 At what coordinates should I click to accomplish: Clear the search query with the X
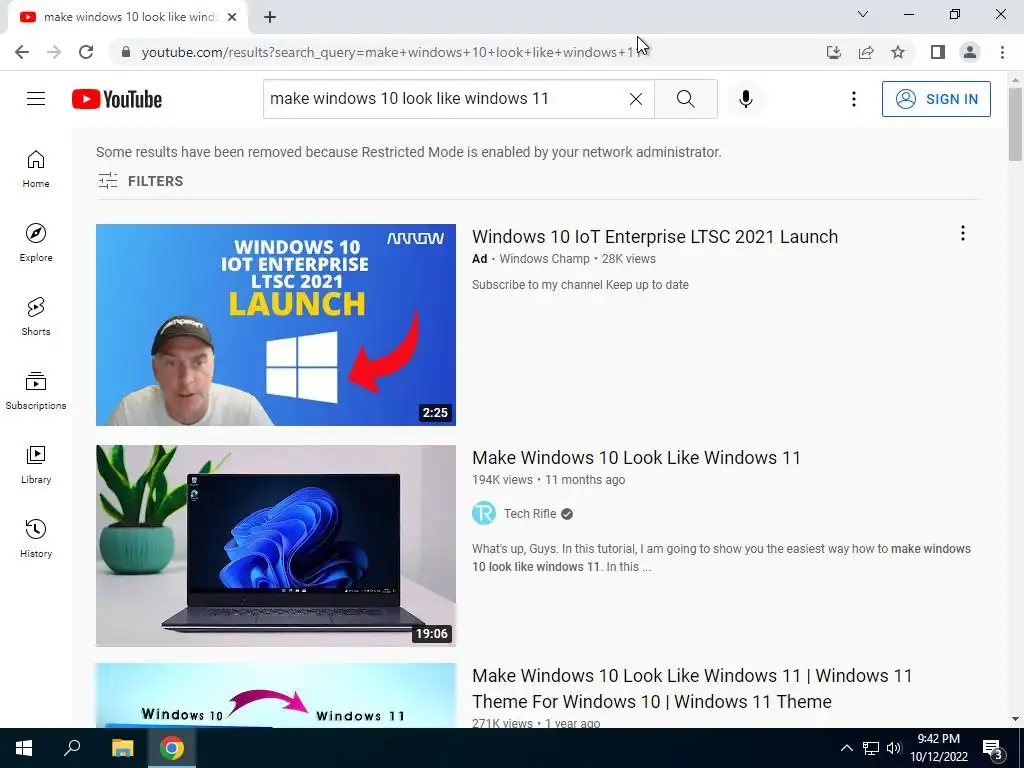[635, 99]
